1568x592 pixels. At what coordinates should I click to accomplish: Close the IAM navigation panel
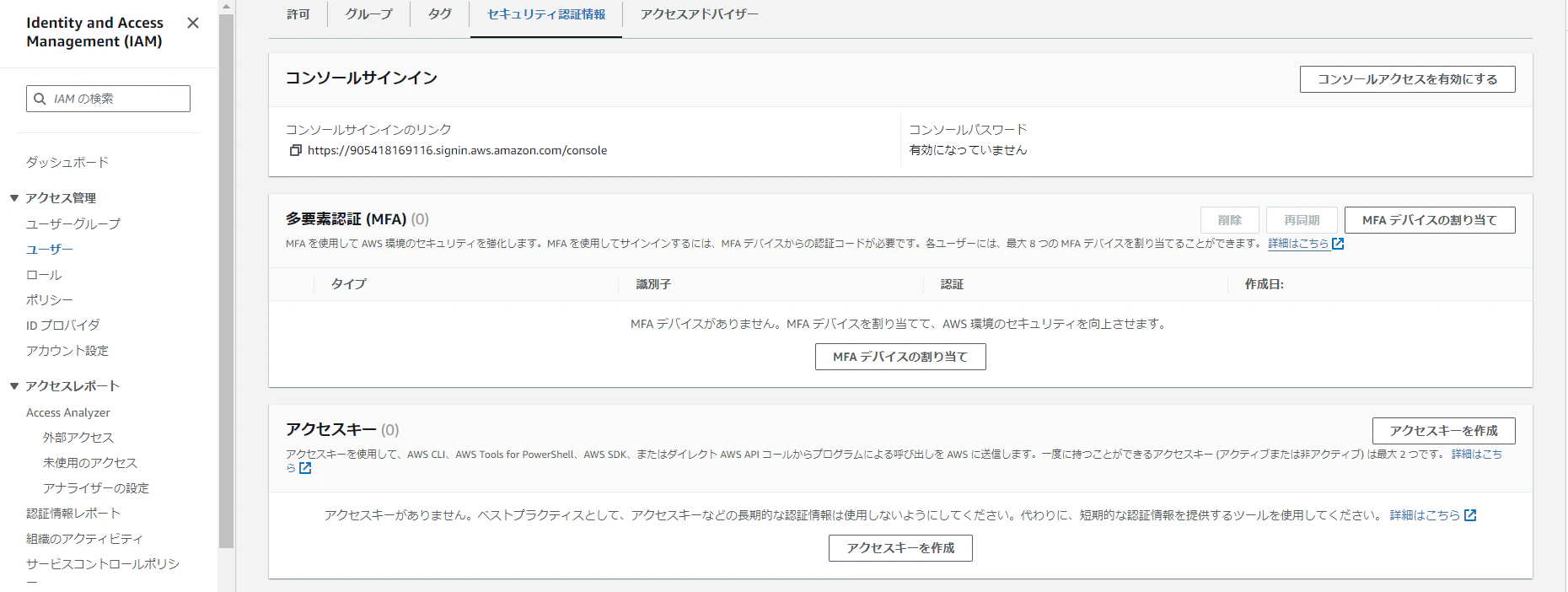[193, 23]
